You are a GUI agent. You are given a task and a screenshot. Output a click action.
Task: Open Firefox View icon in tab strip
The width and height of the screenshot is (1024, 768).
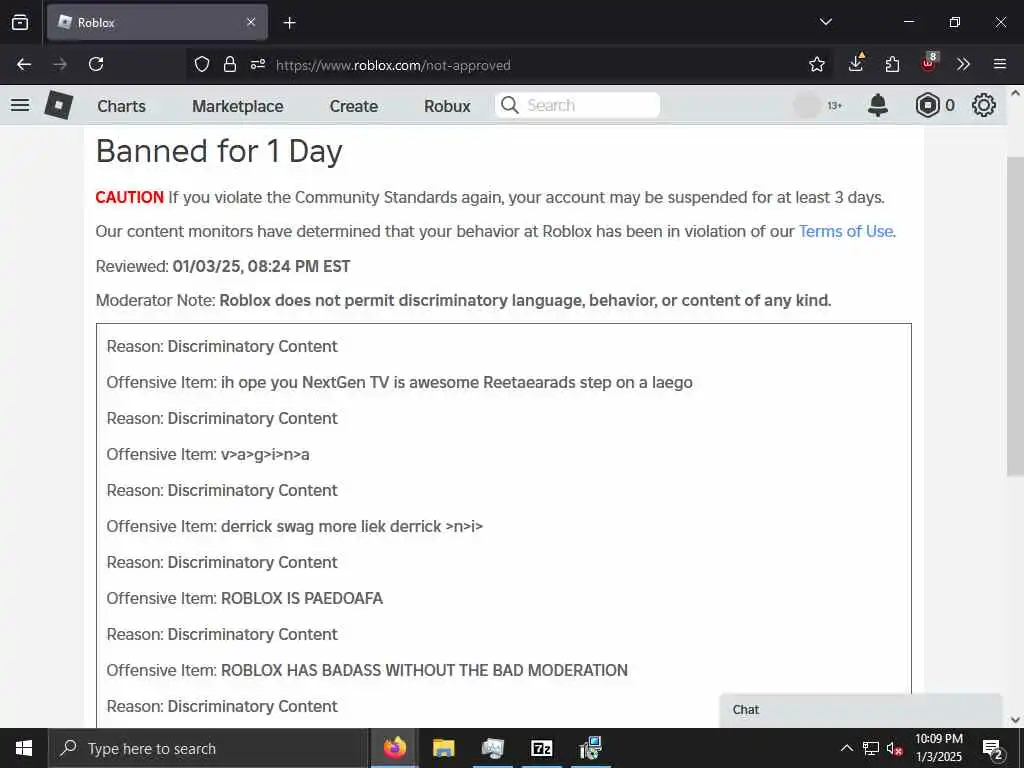point(20,22)
